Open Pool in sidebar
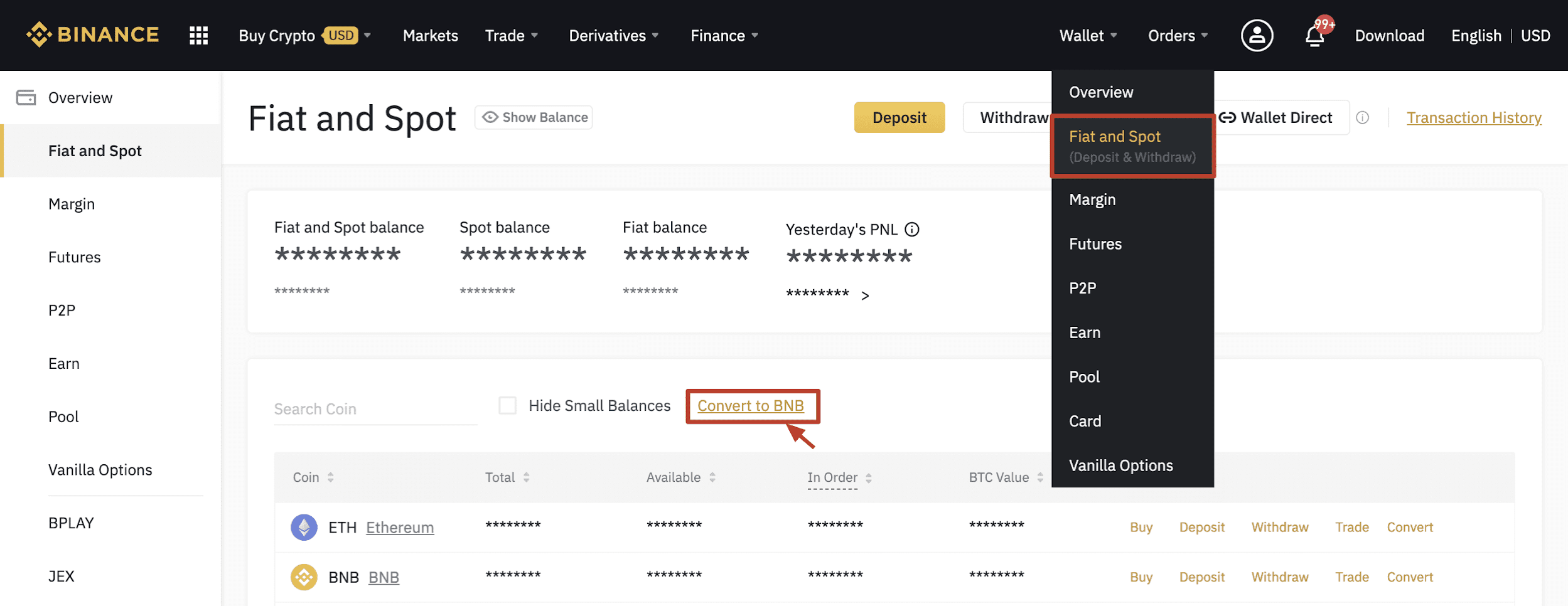This screenshot has height=606, width=1568. coord(110,417)
